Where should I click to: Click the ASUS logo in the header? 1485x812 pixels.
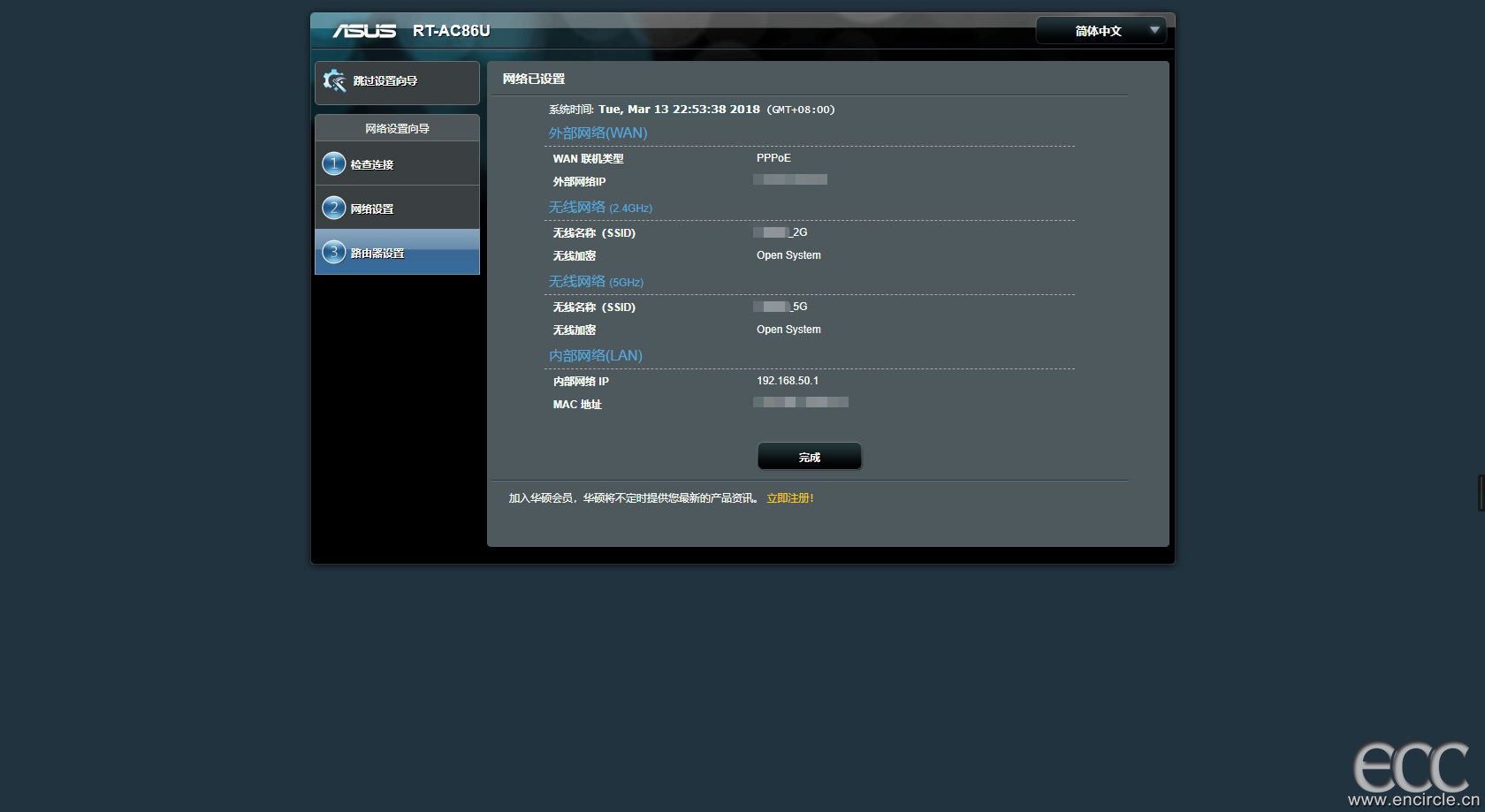click(364, 31)
